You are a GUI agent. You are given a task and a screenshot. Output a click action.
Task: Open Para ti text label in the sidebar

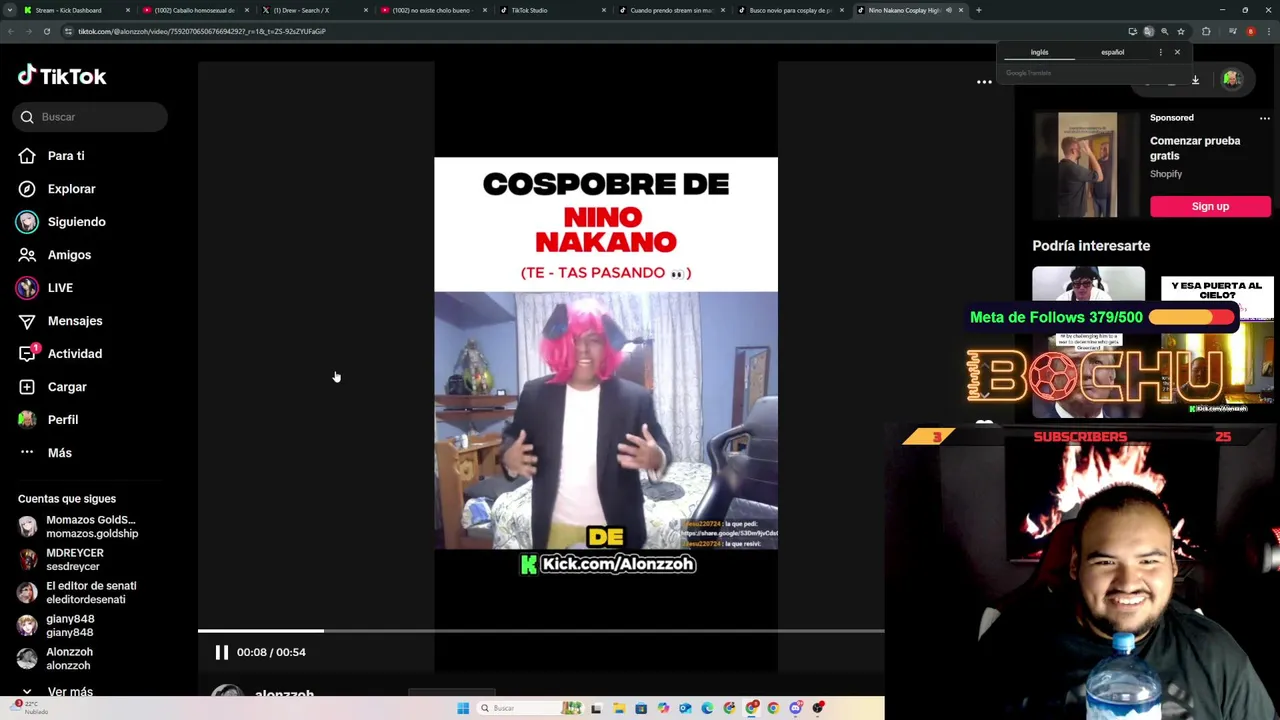tap(66, 156)
